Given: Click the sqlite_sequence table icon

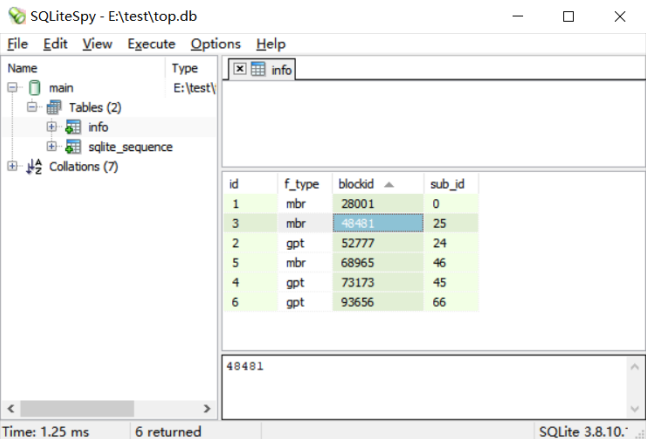Looking at the screenshot, I should (73, 147).
